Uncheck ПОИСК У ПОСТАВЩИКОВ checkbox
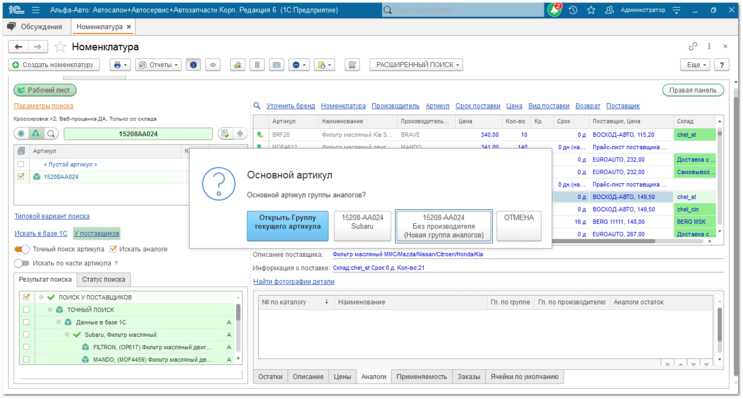 (27, 297)
